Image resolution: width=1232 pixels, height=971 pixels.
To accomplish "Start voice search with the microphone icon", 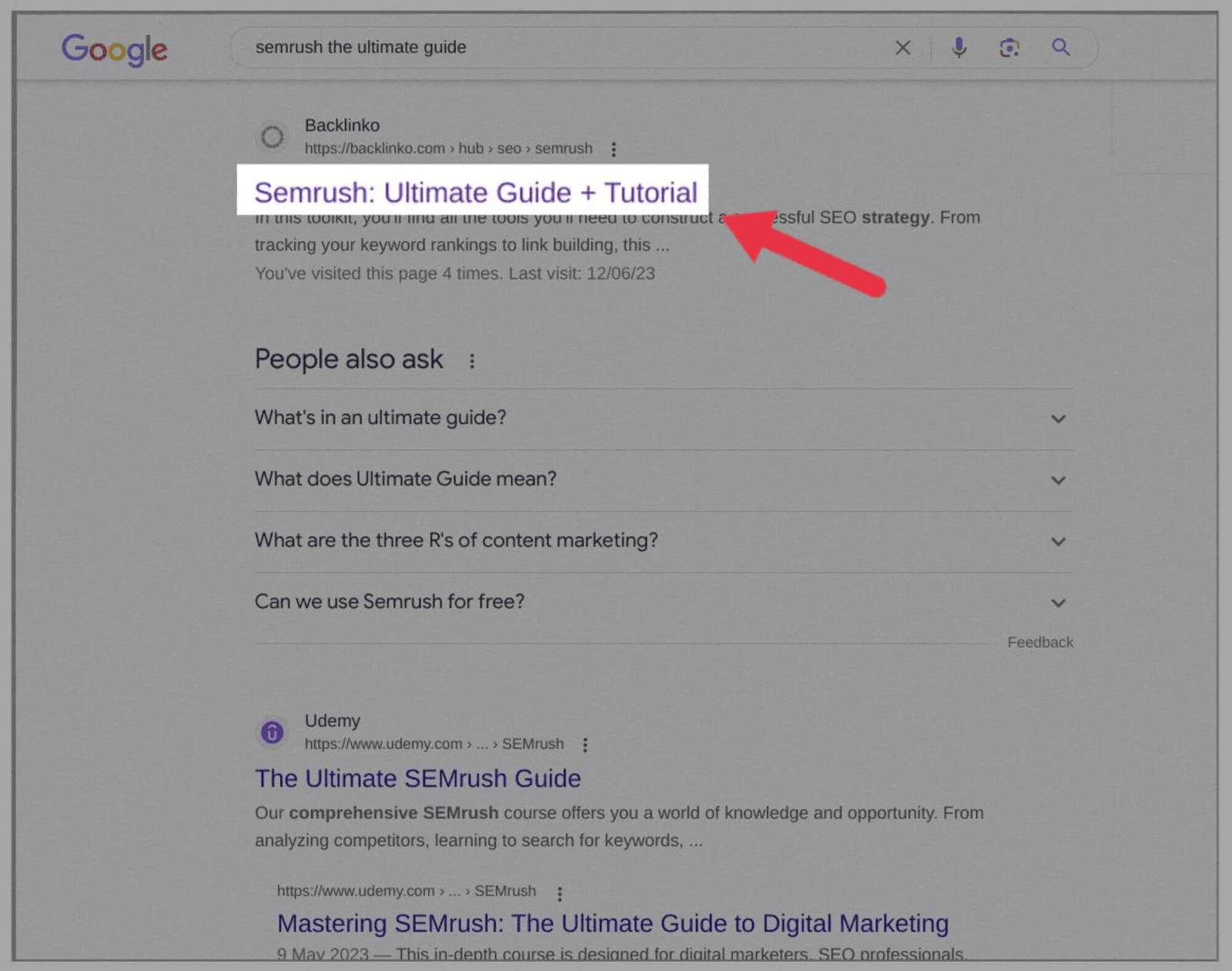I will pyautogui.click(x=959, y=48).
